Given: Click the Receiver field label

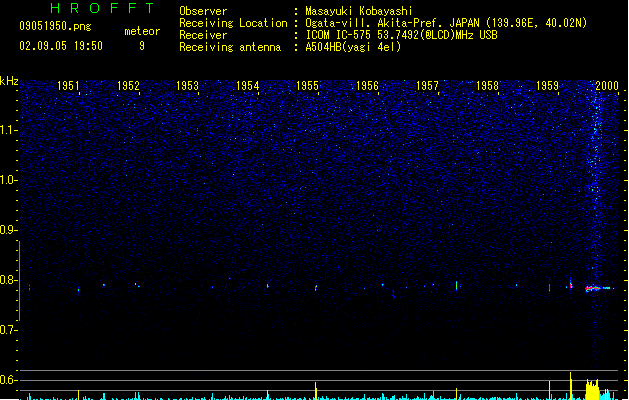Looking at the screenshot, I should 203,35.
